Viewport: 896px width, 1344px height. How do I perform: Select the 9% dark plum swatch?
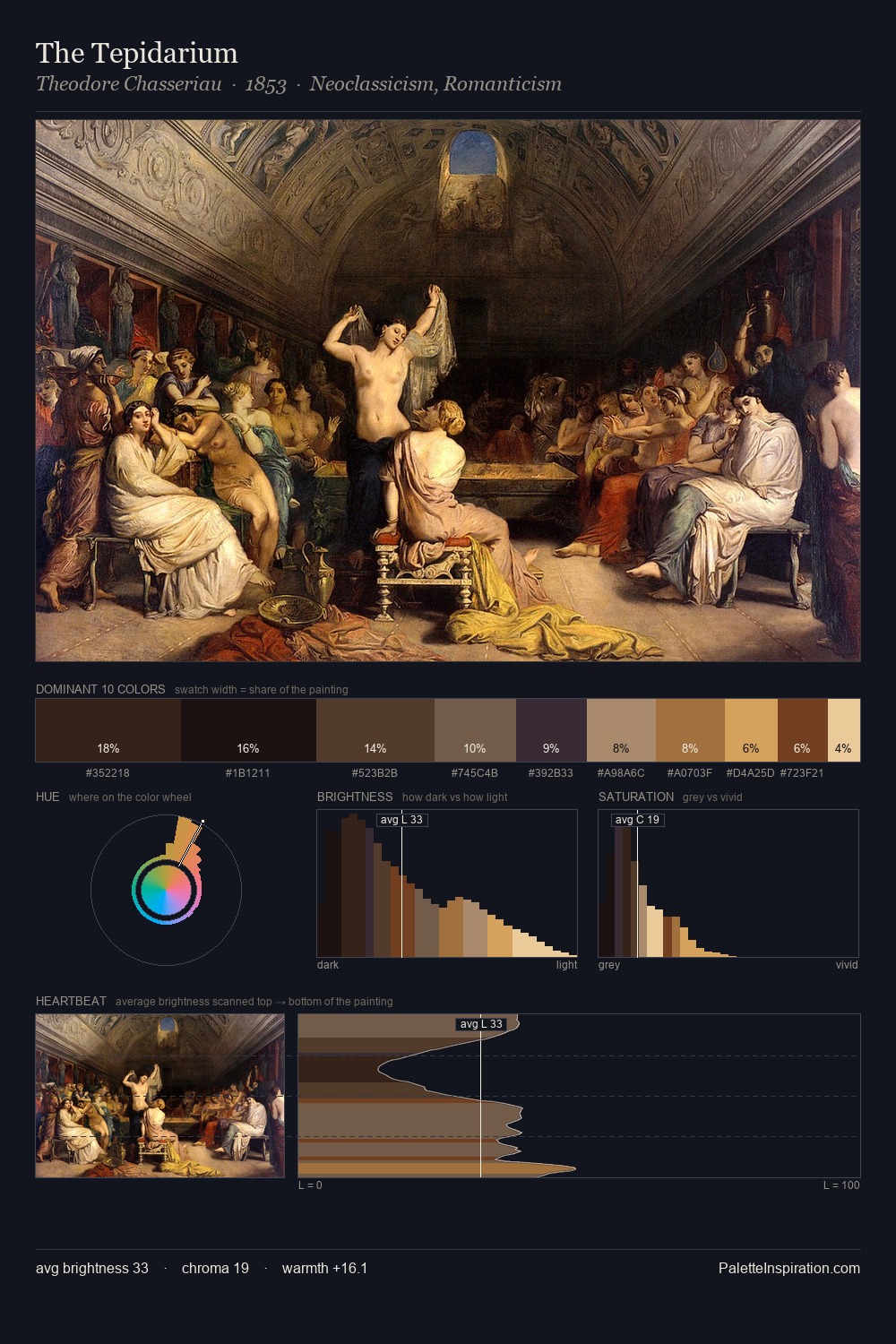pyautogui.click(x=551, y=730)
